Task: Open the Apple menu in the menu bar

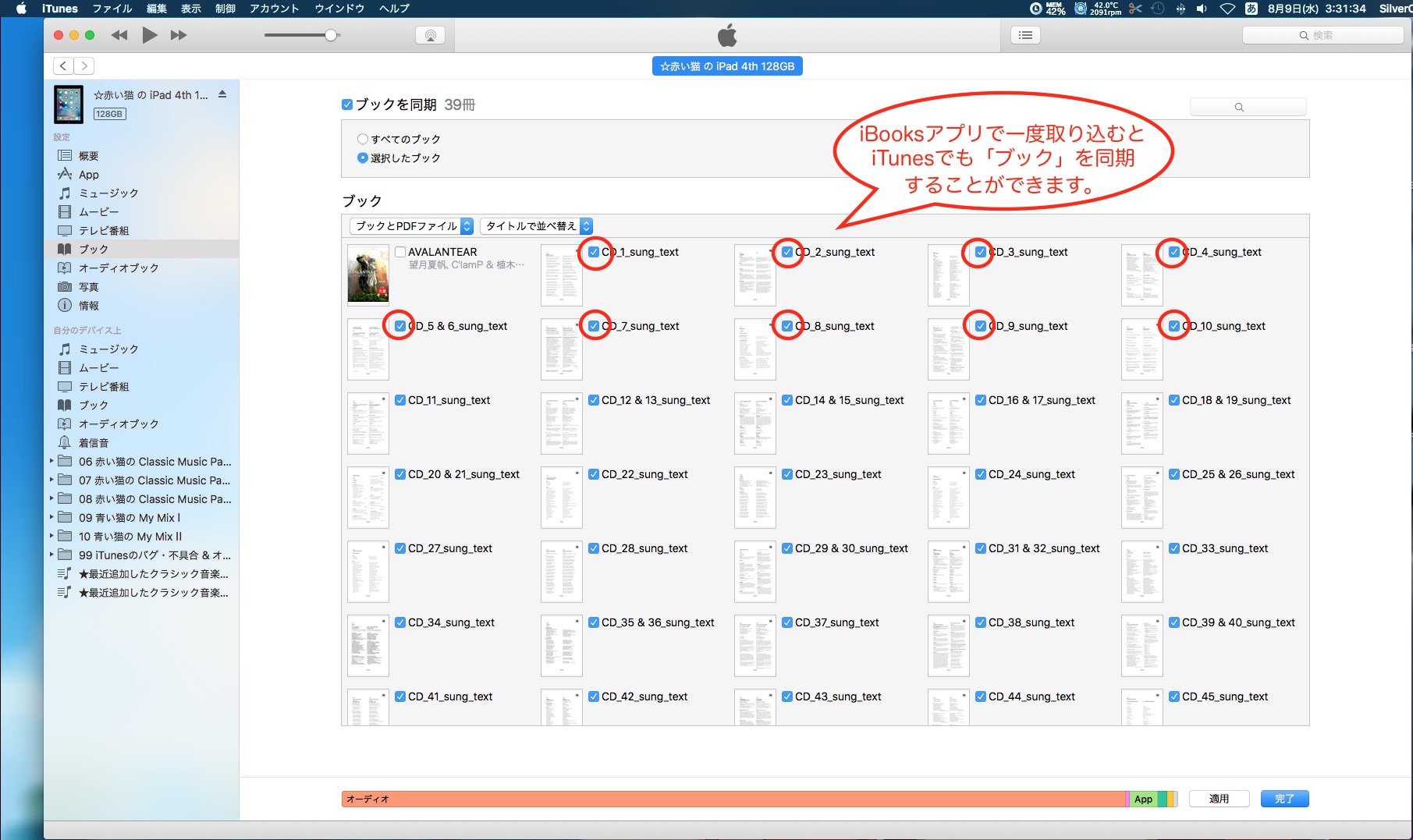Action: [x=21, y=9]
